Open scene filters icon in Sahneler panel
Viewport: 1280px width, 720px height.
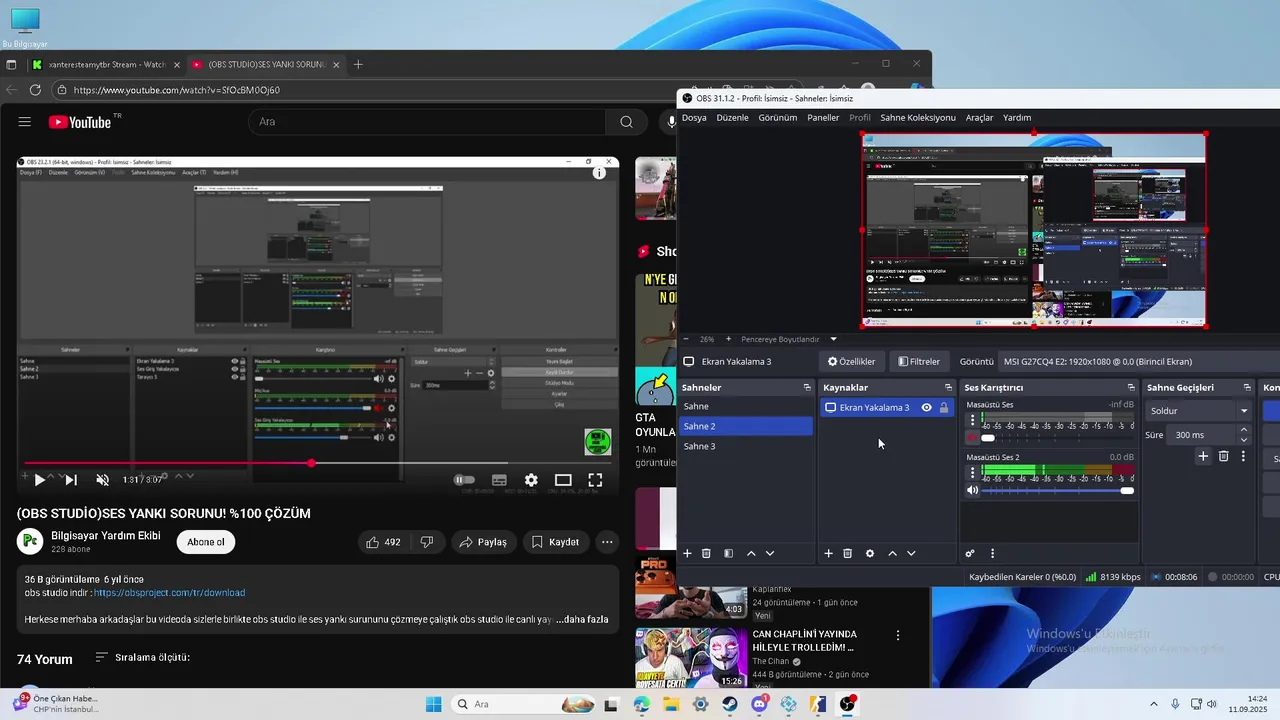click(x=729, y=554)
